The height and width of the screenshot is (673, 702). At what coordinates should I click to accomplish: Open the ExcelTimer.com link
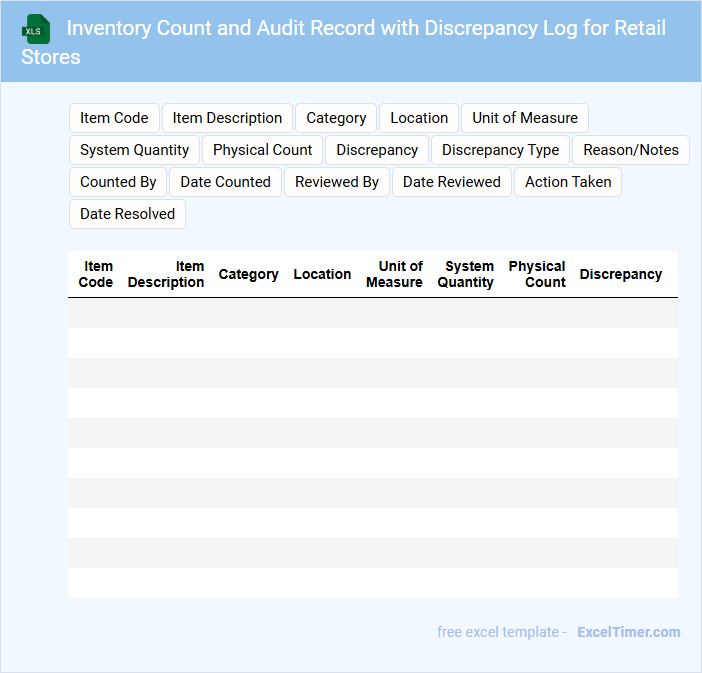pyautogui.click(x=628, y=632)
